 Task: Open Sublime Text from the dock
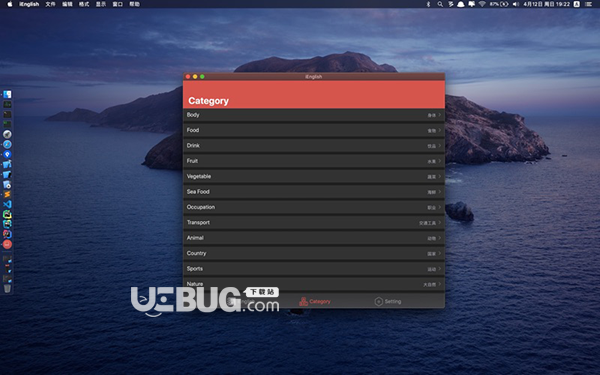(x=7, y=194)
